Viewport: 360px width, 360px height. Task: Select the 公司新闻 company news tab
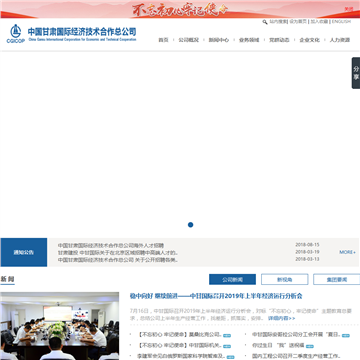pos(233,279)
